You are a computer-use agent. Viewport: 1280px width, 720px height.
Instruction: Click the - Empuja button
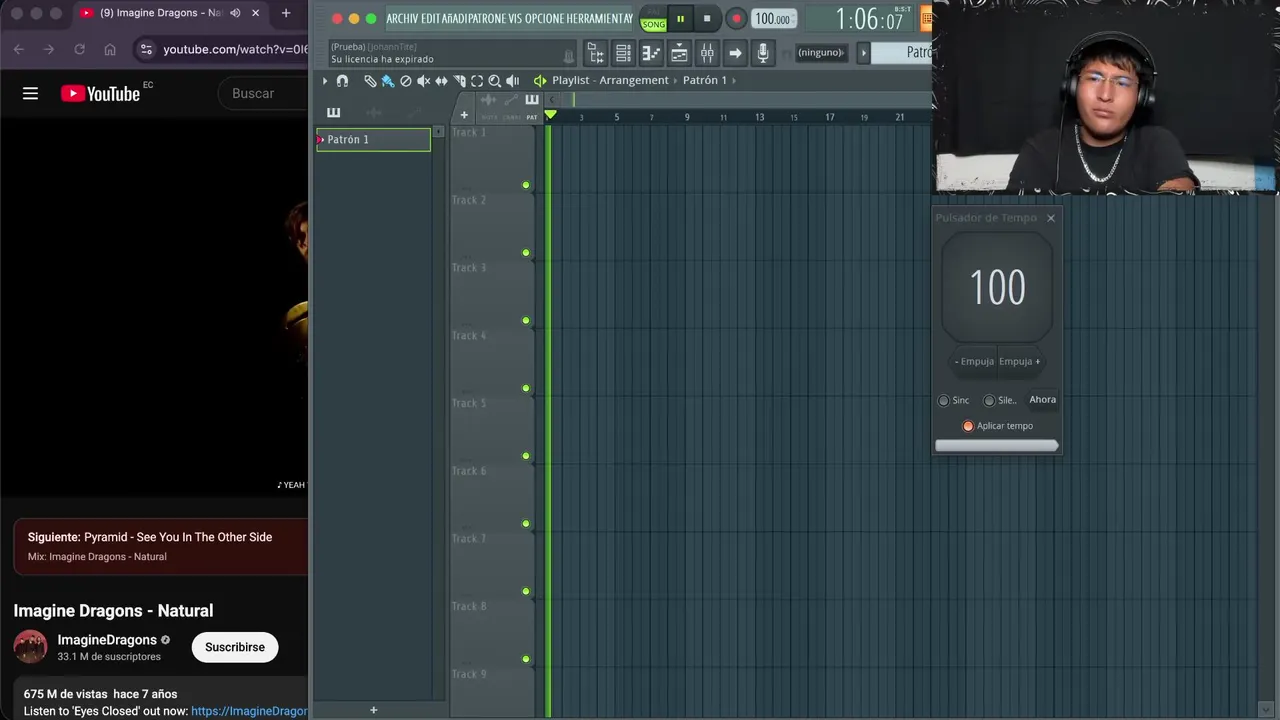click(x=974, y=362)
